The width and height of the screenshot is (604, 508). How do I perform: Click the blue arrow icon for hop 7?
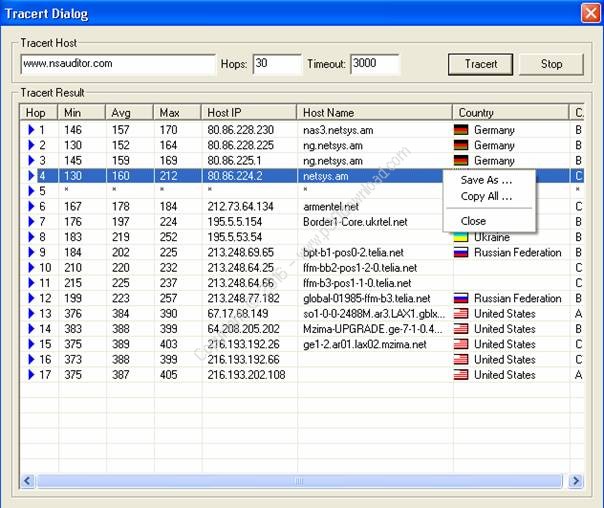[x=32, y=221]
